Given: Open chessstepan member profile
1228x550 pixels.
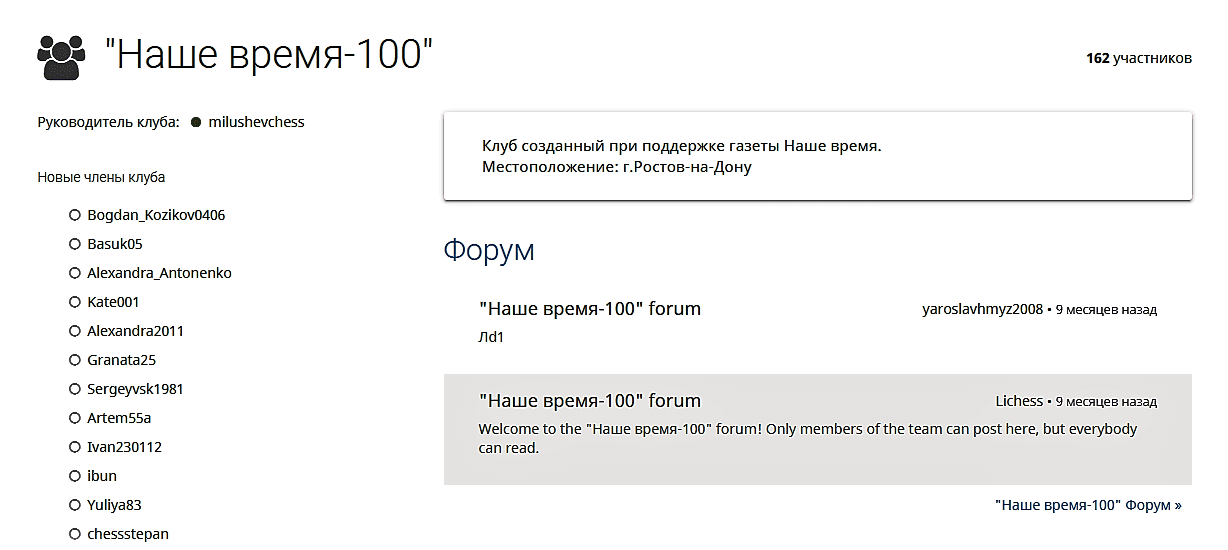Looking at the screenshot, I should 127,534.
